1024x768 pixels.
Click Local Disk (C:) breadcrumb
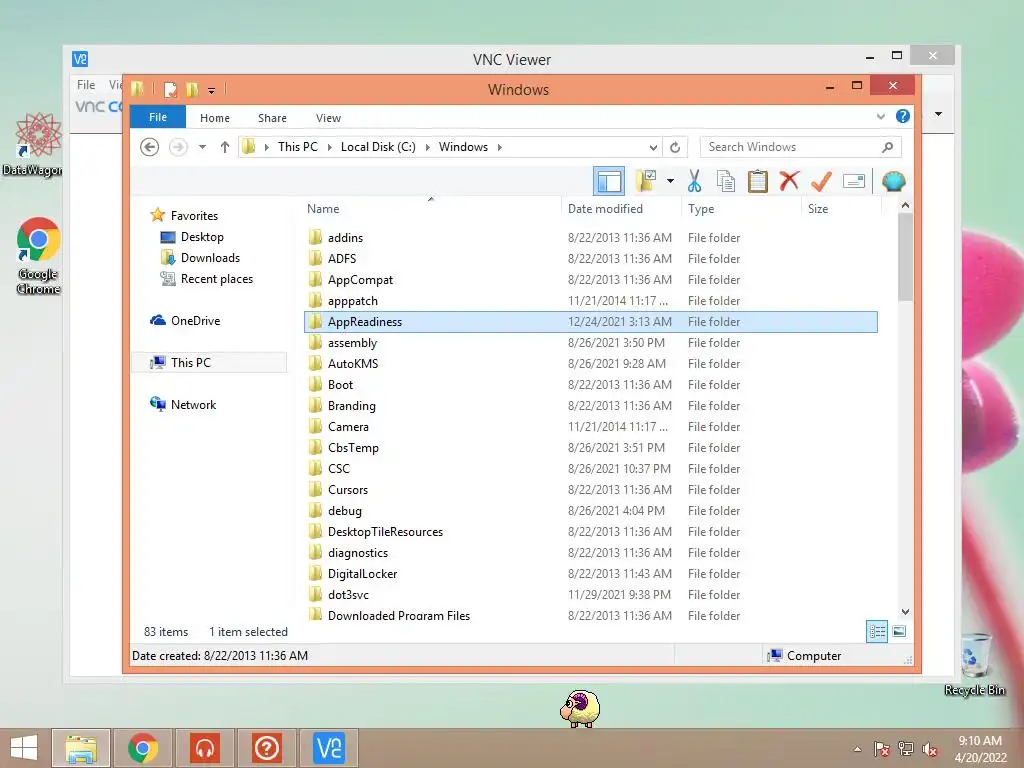[378, 147]
